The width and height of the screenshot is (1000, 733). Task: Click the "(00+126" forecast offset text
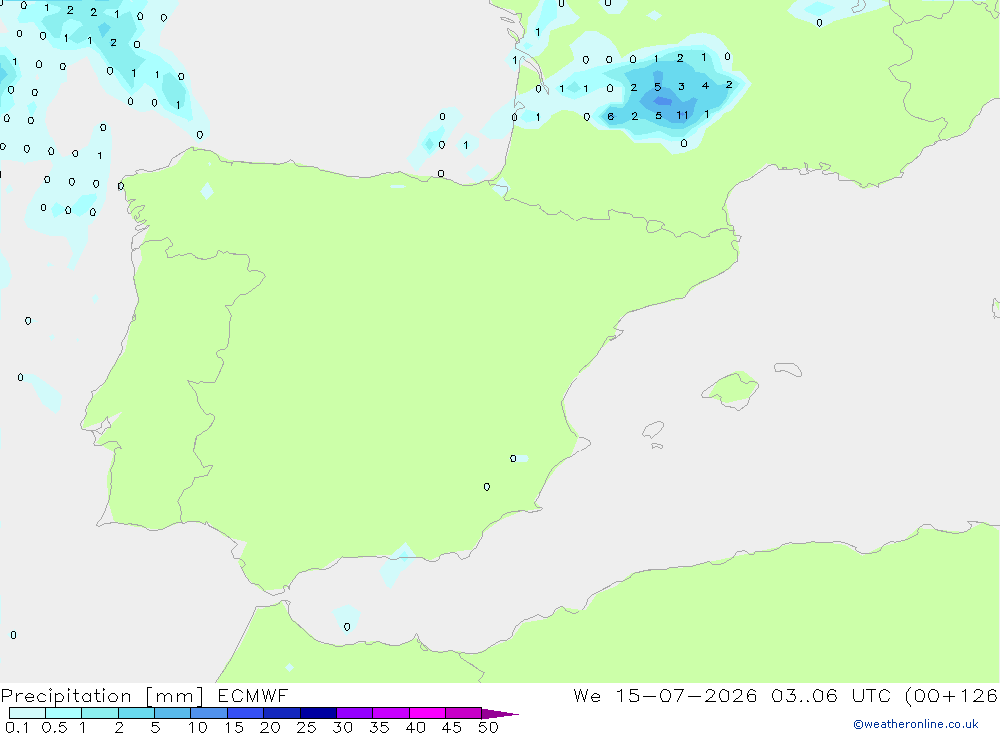click(952, 695)
